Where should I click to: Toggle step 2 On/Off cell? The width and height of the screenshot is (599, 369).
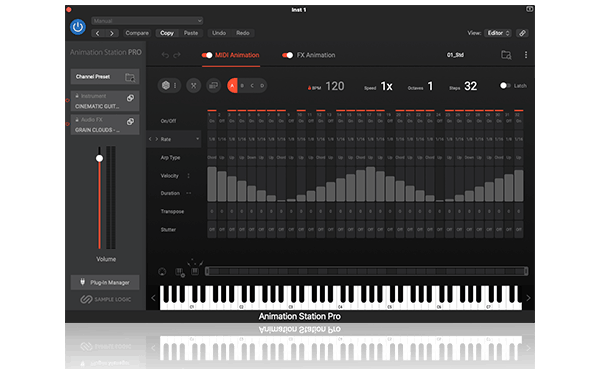pos(222,121)
